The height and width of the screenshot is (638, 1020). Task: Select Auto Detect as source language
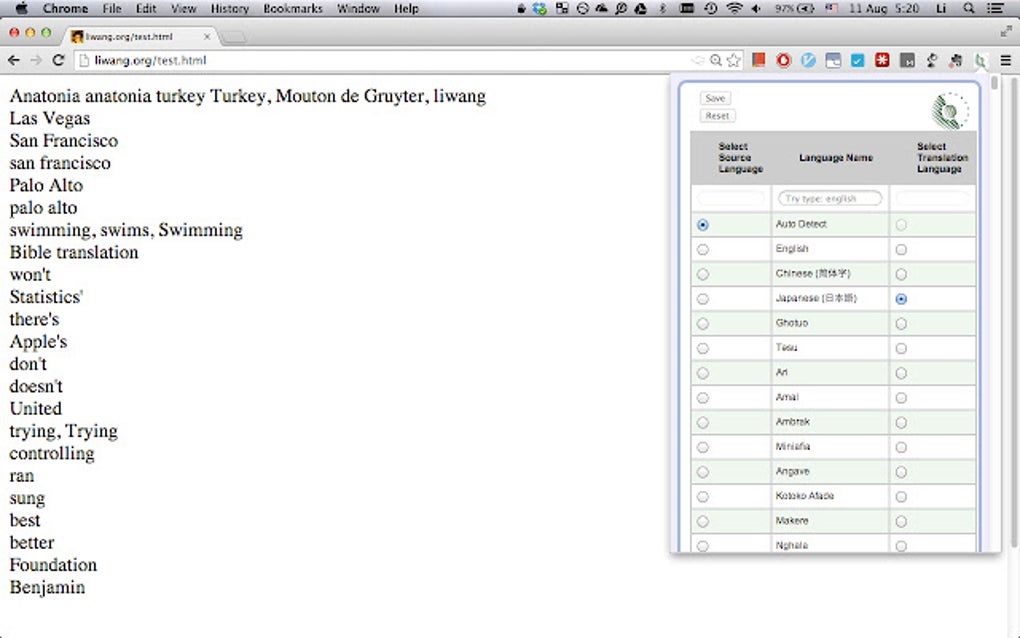point(703,225)
